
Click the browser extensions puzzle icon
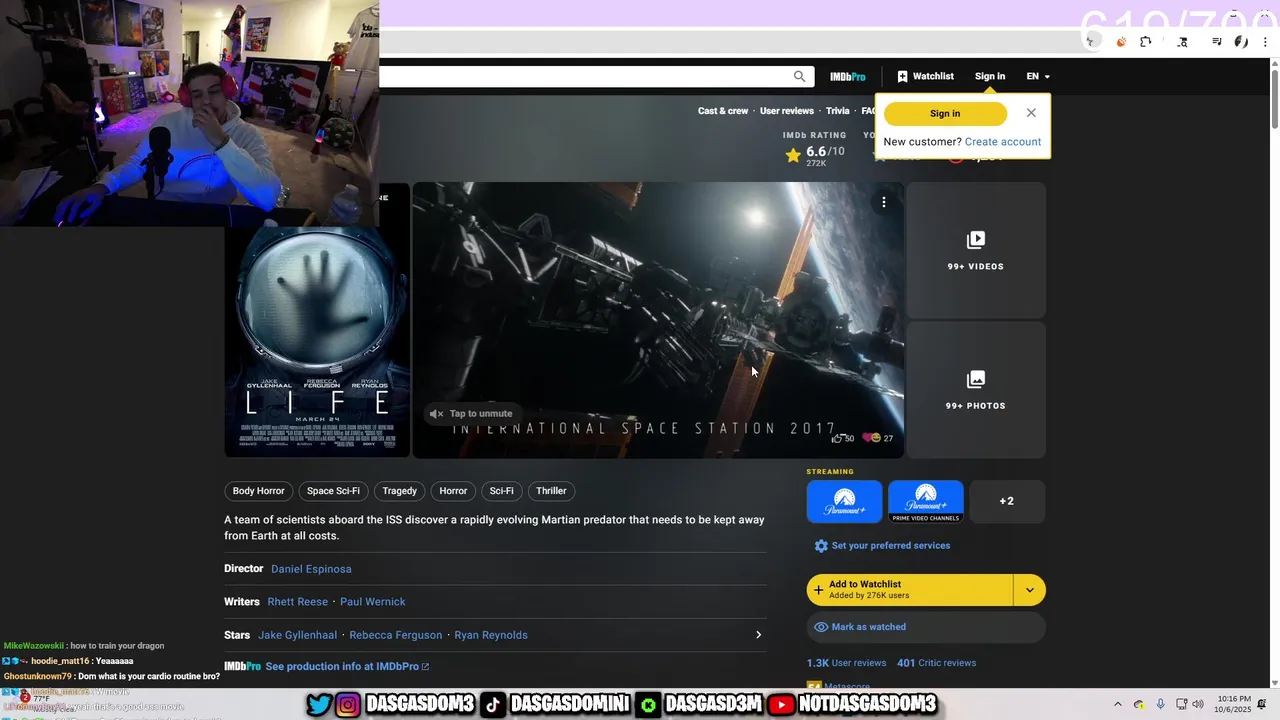[1146, 42]
